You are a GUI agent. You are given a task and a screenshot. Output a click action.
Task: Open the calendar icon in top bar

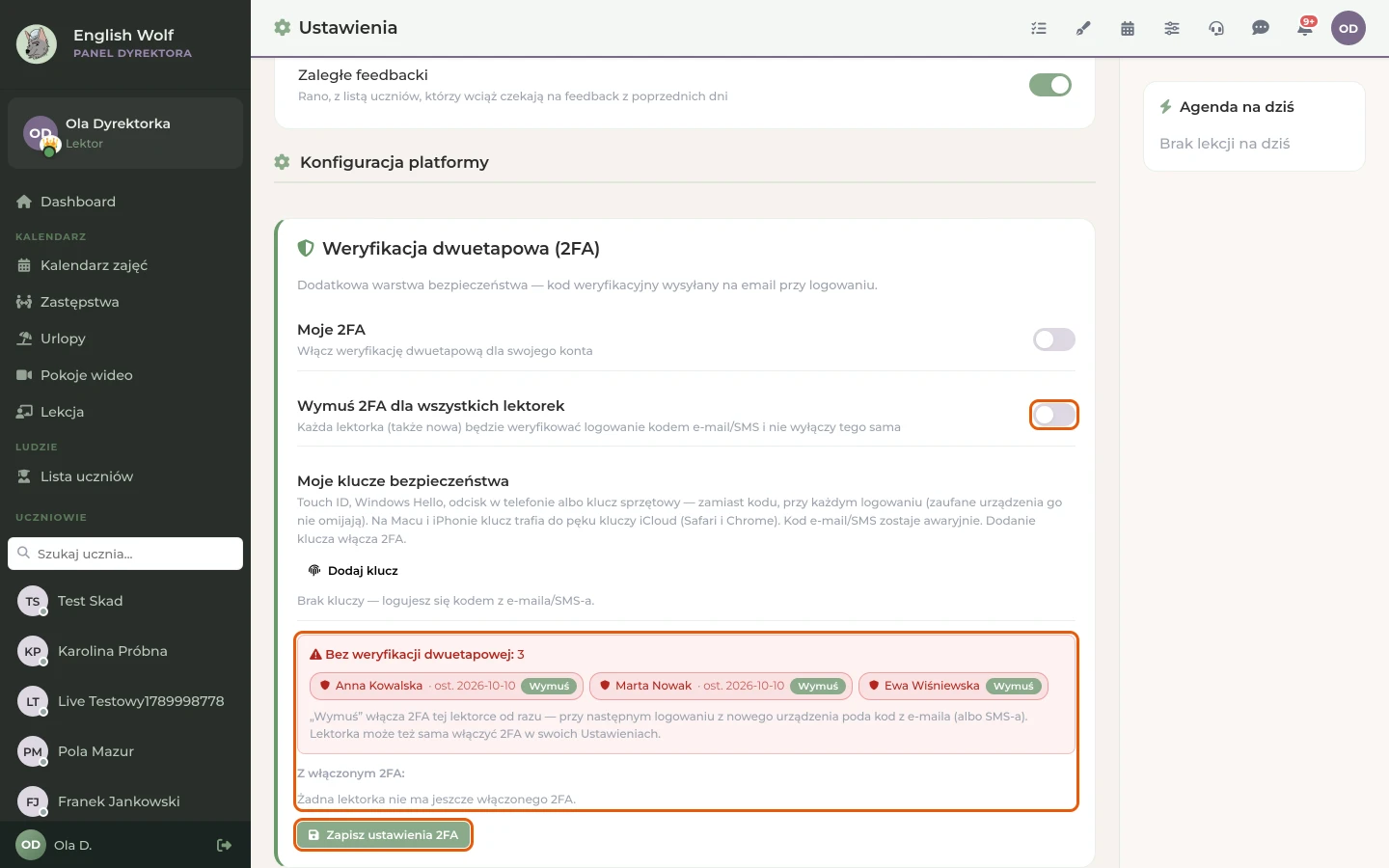pyautogui.click(x=1128, y=28)
